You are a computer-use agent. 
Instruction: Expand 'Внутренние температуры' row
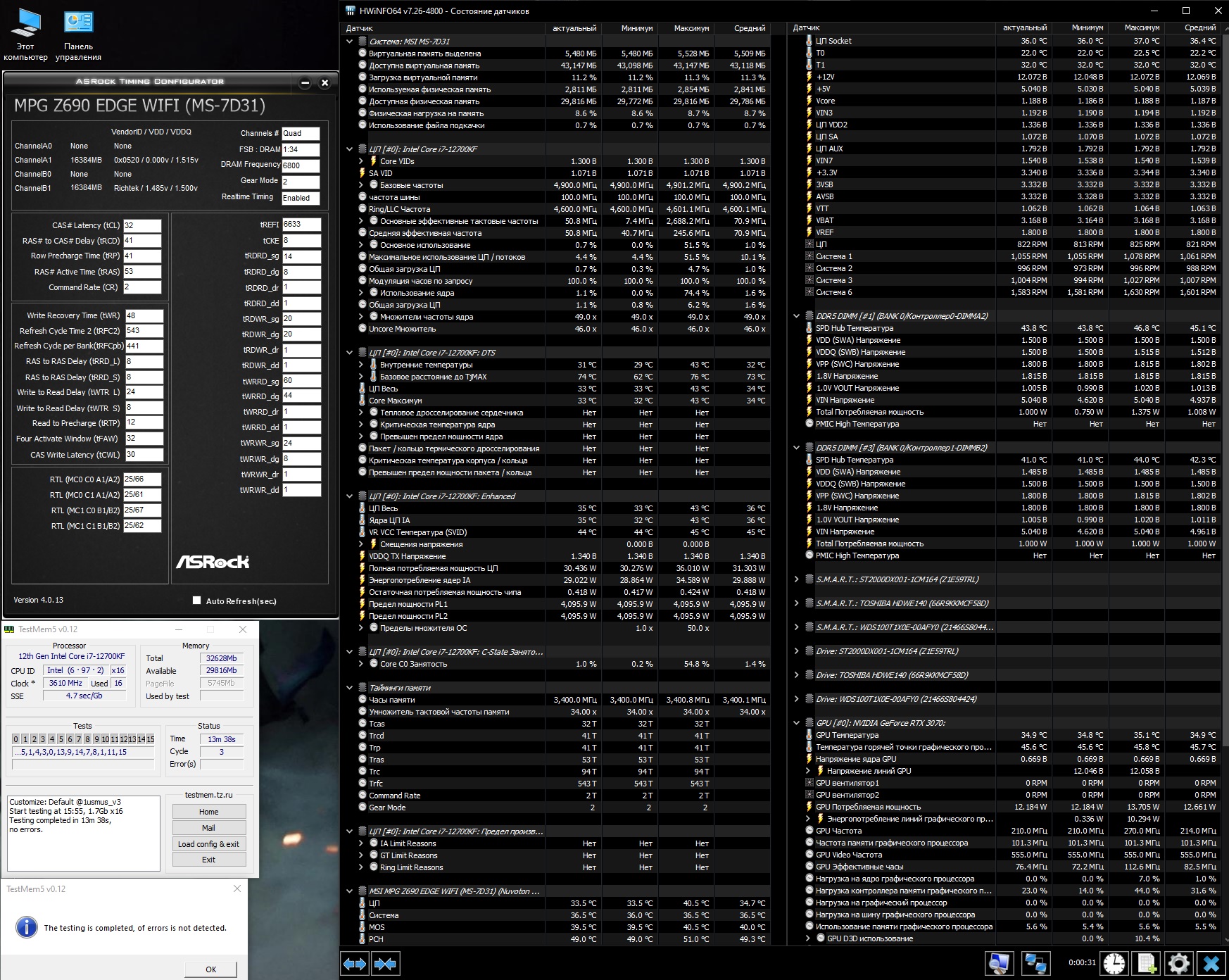click(x=361, y=365)
